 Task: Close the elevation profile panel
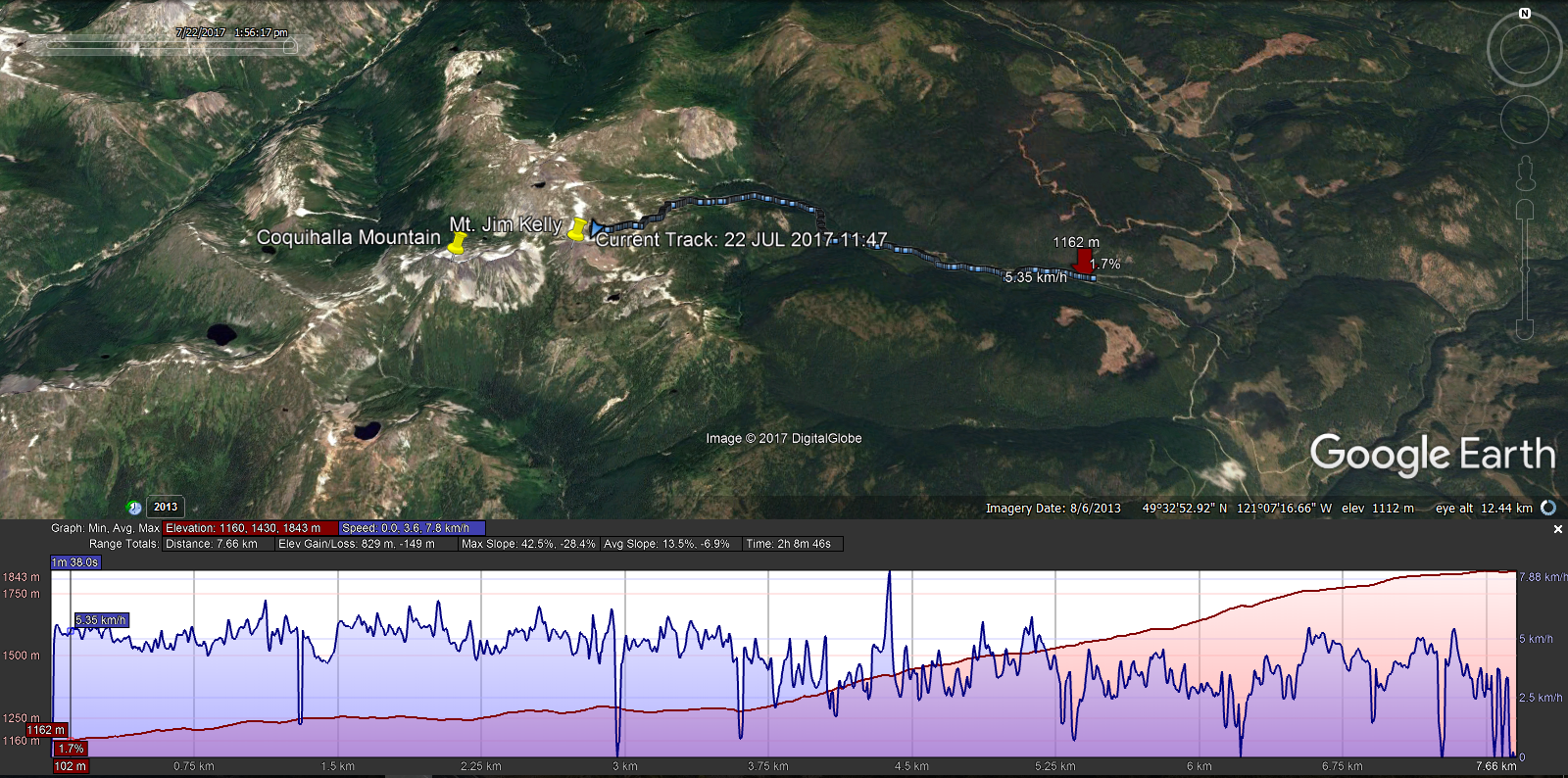coord(1558,529)
